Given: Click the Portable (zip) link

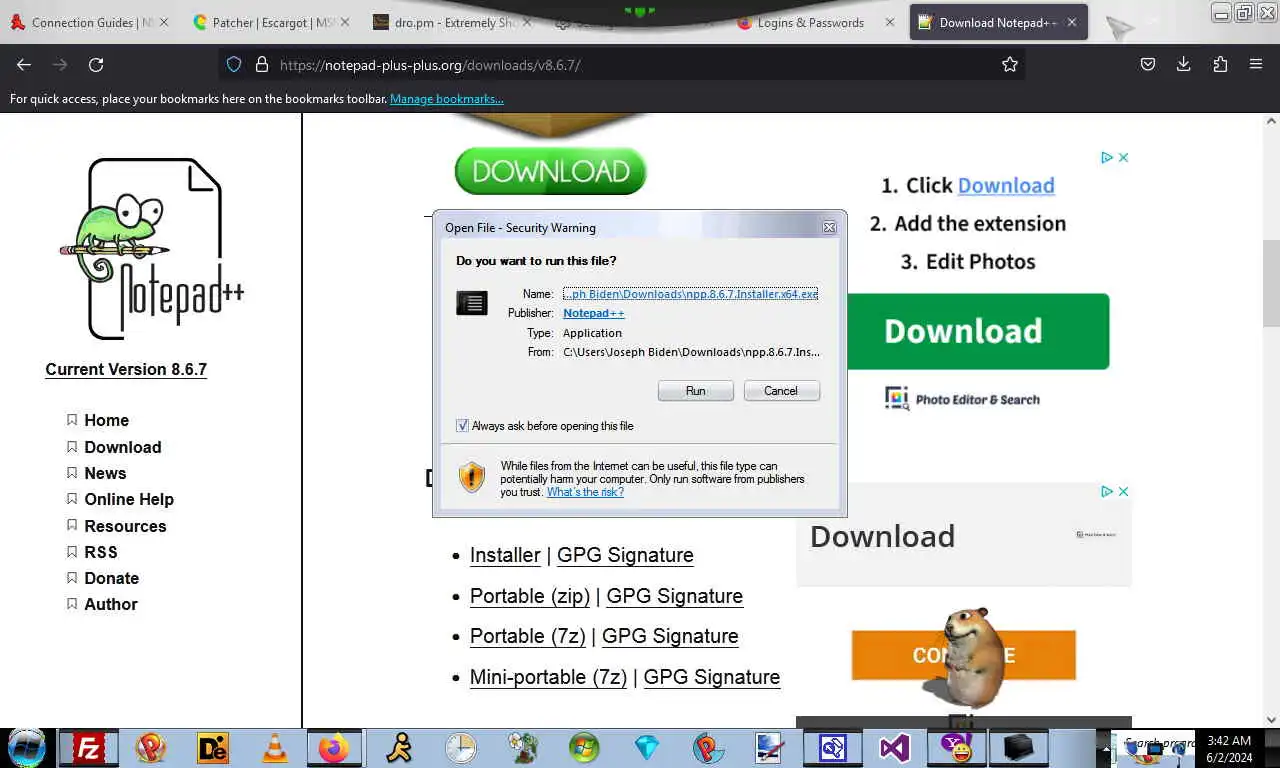Looking at the screenshot, I should [x=530, y=596].
